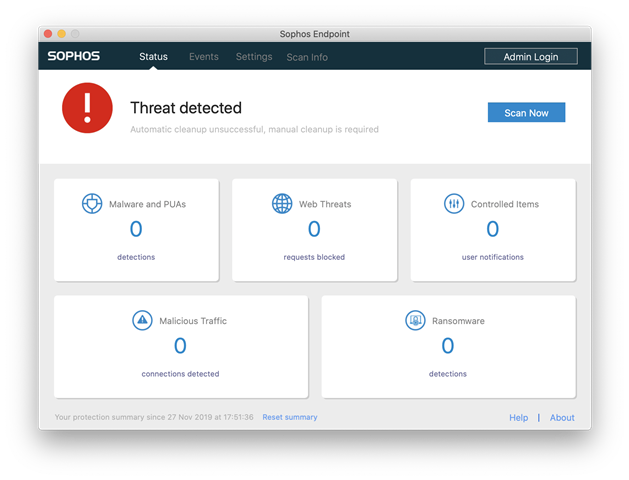Click the Sophos Endpoint title bar text
The width and height of the screenshot is (629, 480).
coord(314,34)
